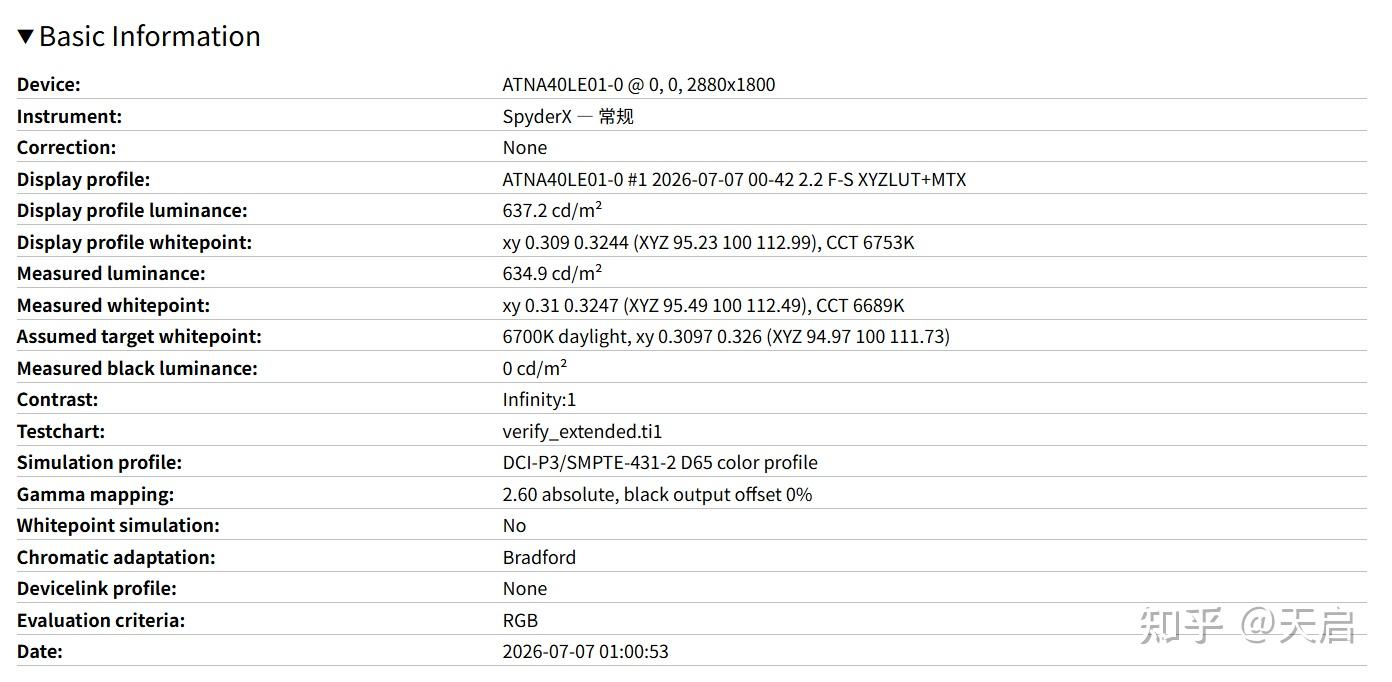This screenshot has width=1392, height=682.
Task: Select the Device value ATNA40LE01-0
Action: [x=639, y=85]
